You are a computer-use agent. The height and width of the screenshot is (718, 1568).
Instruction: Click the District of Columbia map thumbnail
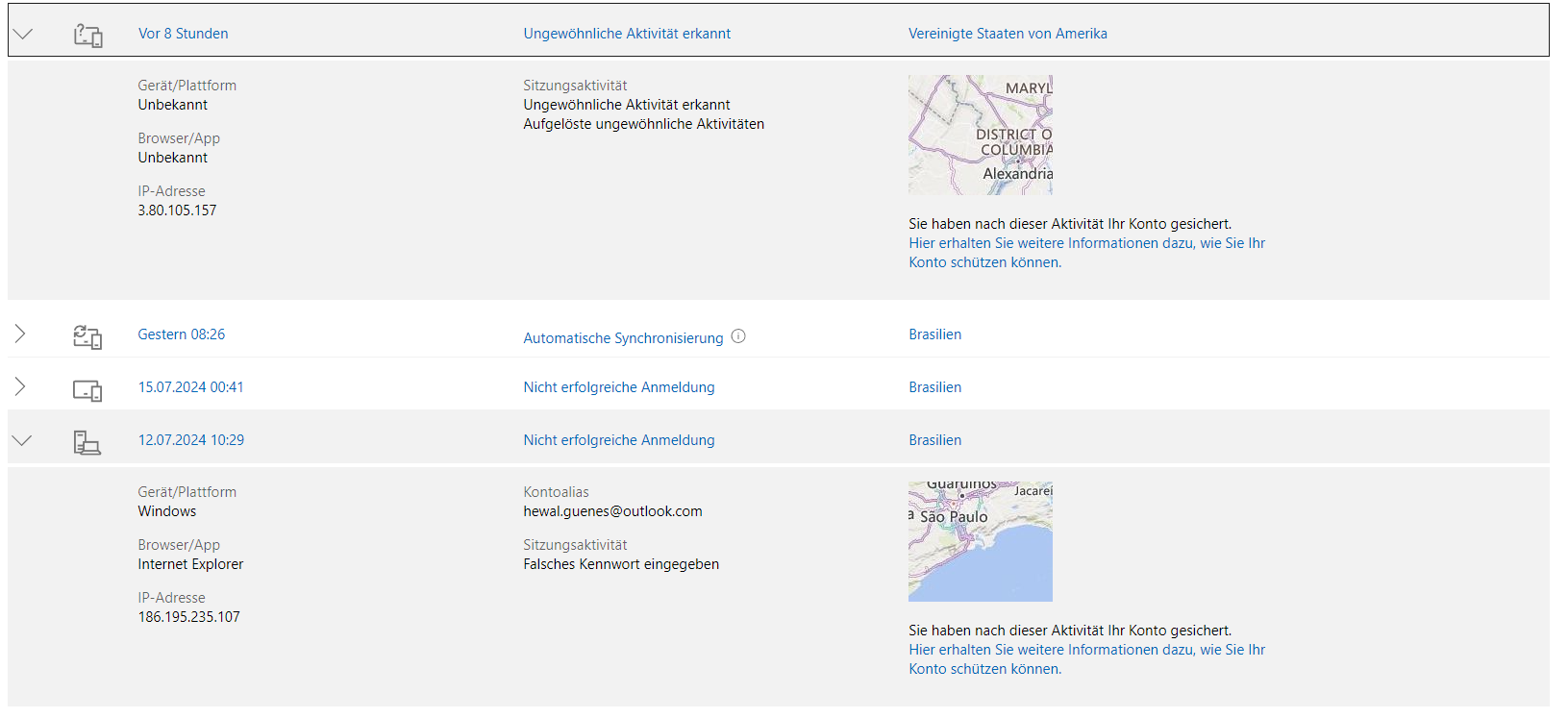tap(981, 135)
